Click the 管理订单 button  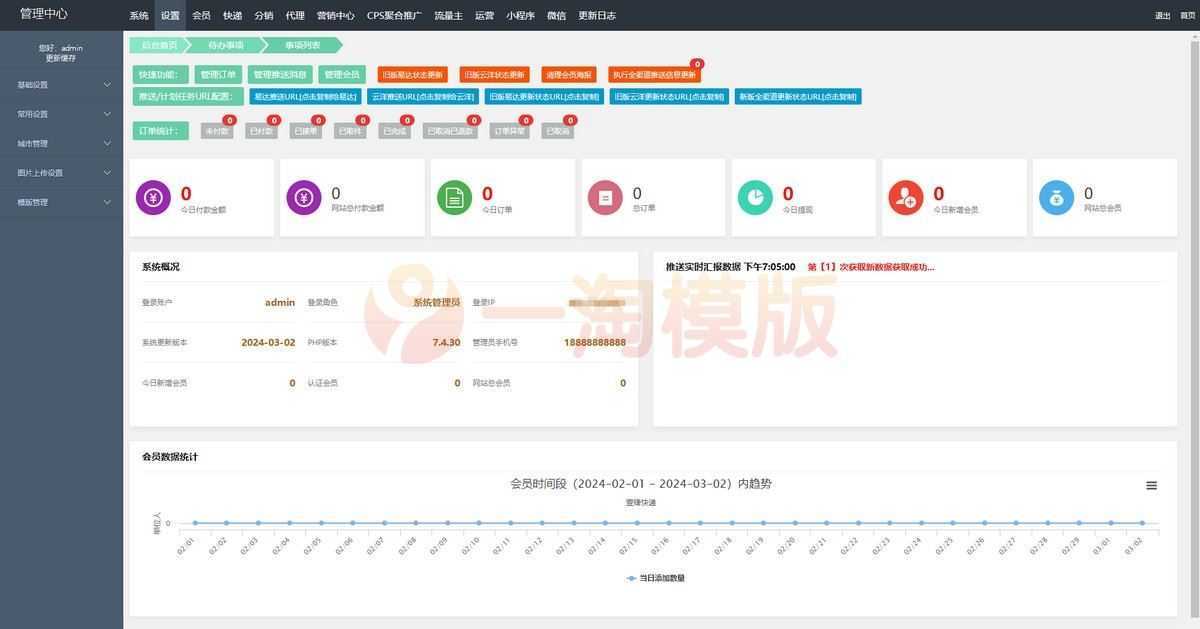pos(218,74)
